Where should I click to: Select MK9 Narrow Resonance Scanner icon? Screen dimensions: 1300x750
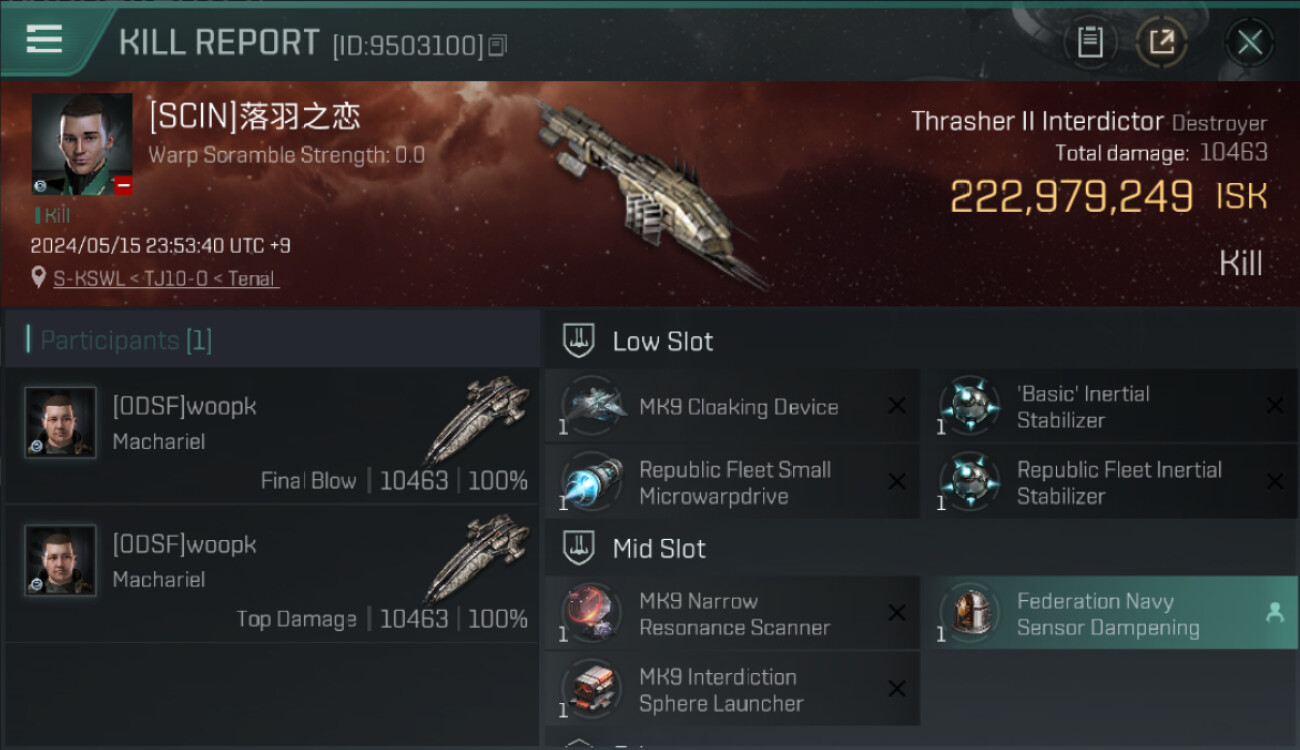pyautogui.click(x=591, y=613)
